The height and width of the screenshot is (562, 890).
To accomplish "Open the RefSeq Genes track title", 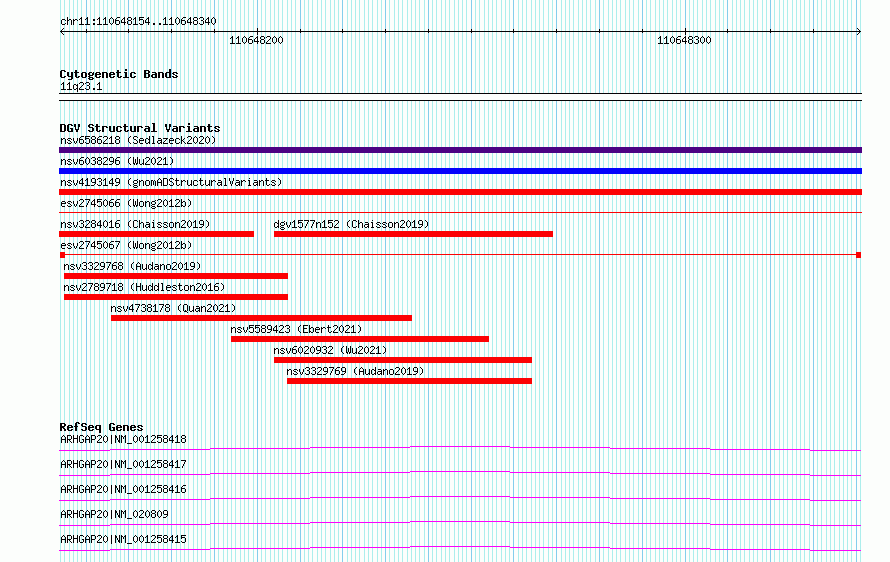I will pyautogui.click(x=102, y=427).
